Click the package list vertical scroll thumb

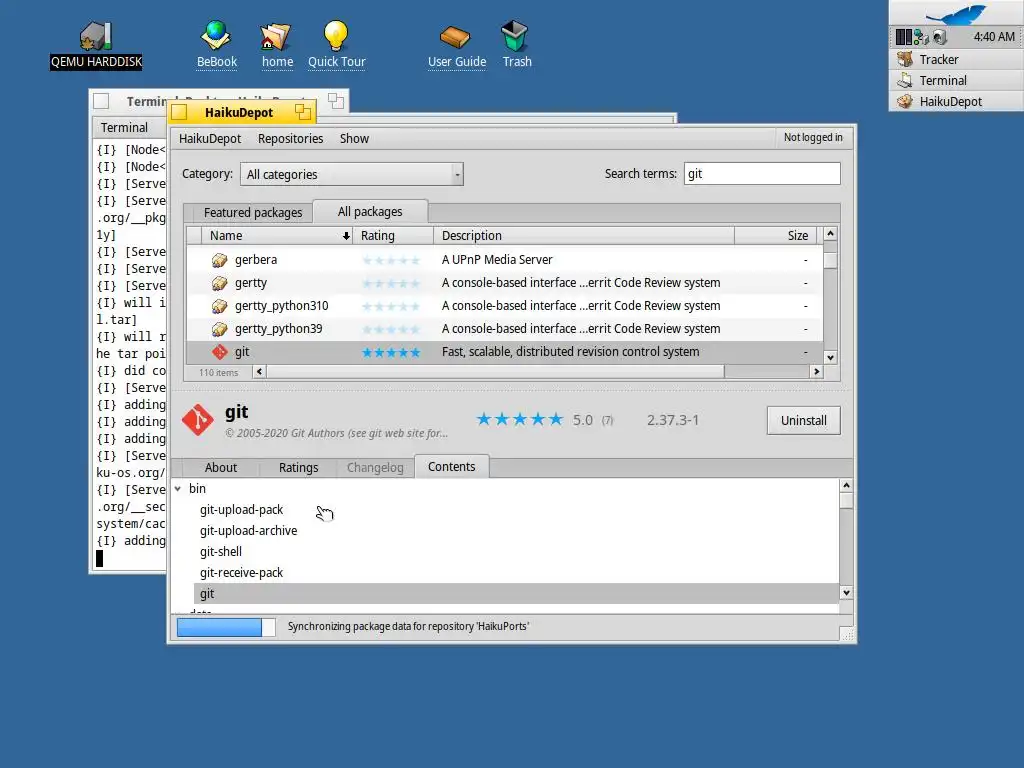[x=830, y=261]
